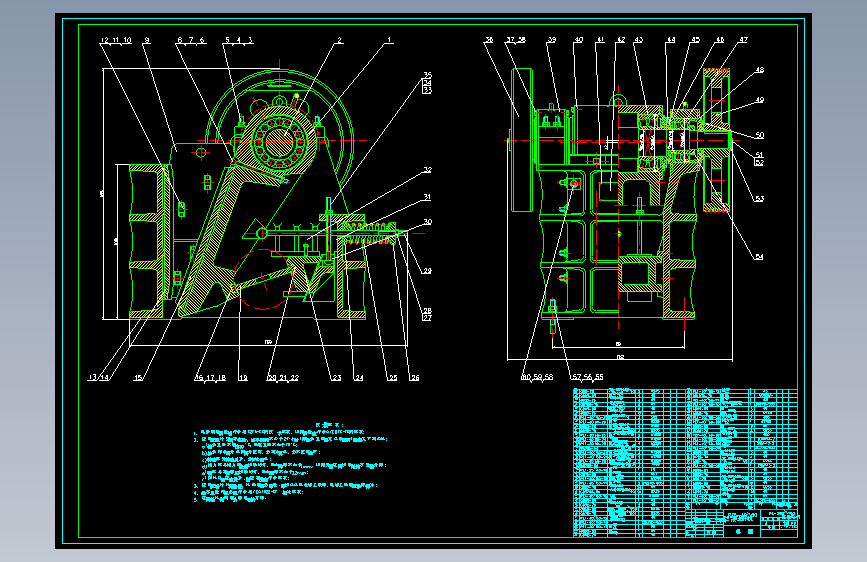Click the callout group 12 11 10
Image resolution: width=867 pixels, height=562 pixels.
(116, 40)
